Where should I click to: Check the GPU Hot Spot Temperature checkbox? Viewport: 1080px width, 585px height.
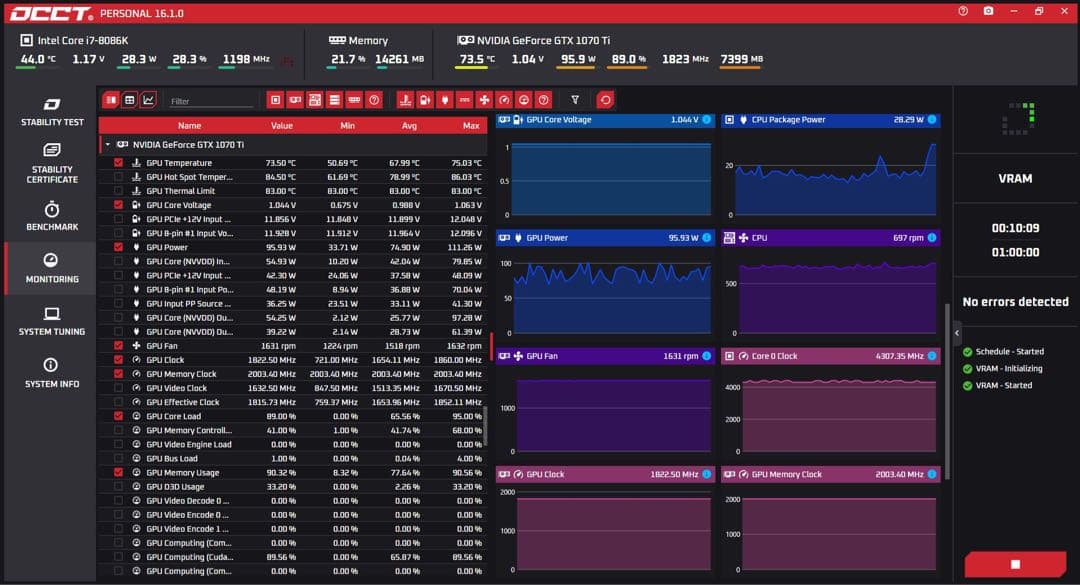[118, 177]
